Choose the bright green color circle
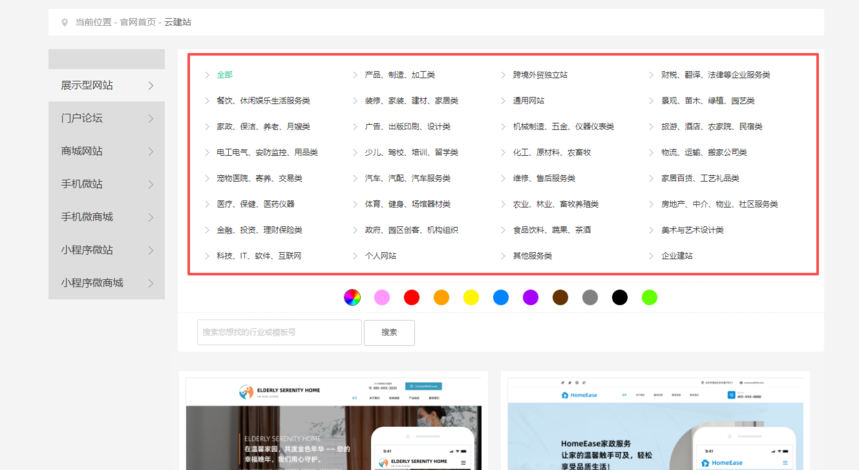Viewport: 859px width, 470px height. [649, 297]
